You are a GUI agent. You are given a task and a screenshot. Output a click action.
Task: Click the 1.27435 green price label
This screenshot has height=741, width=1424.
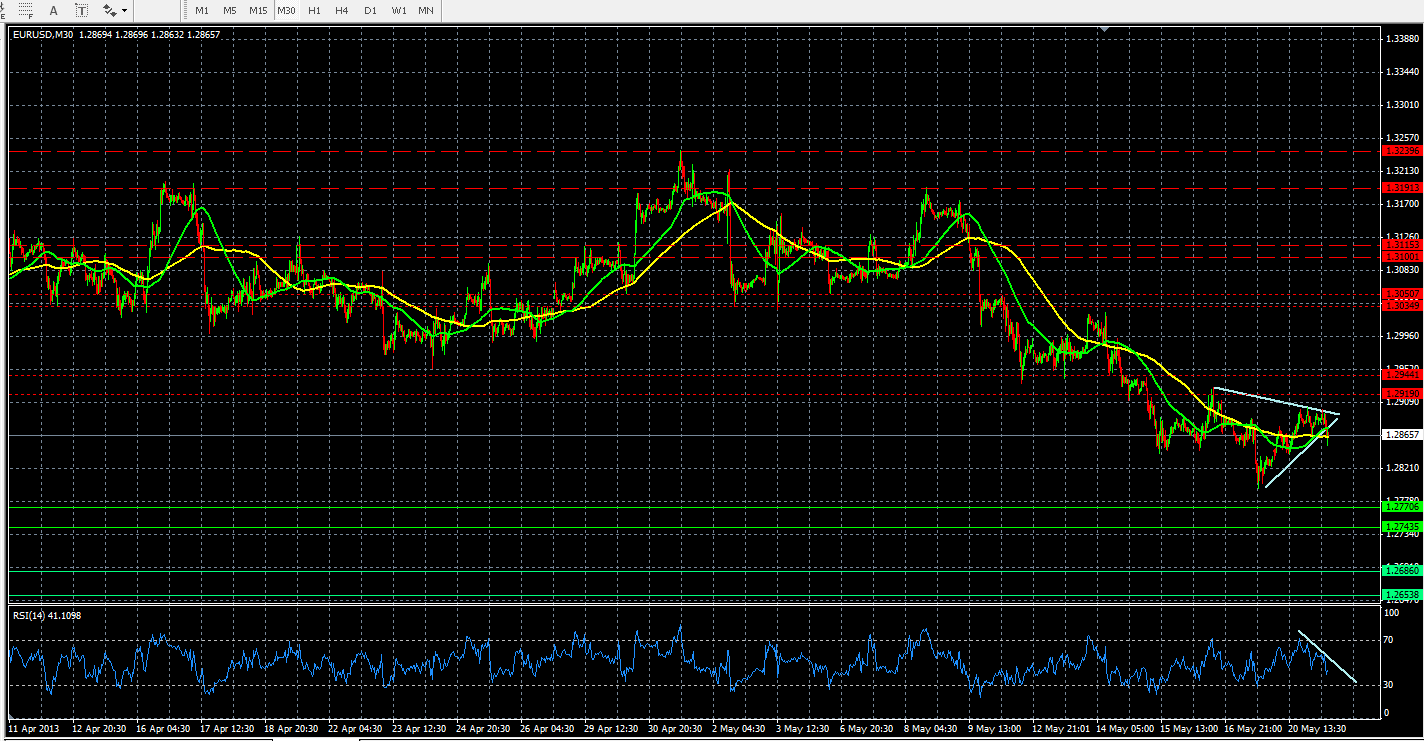[x=1400, y=526]
